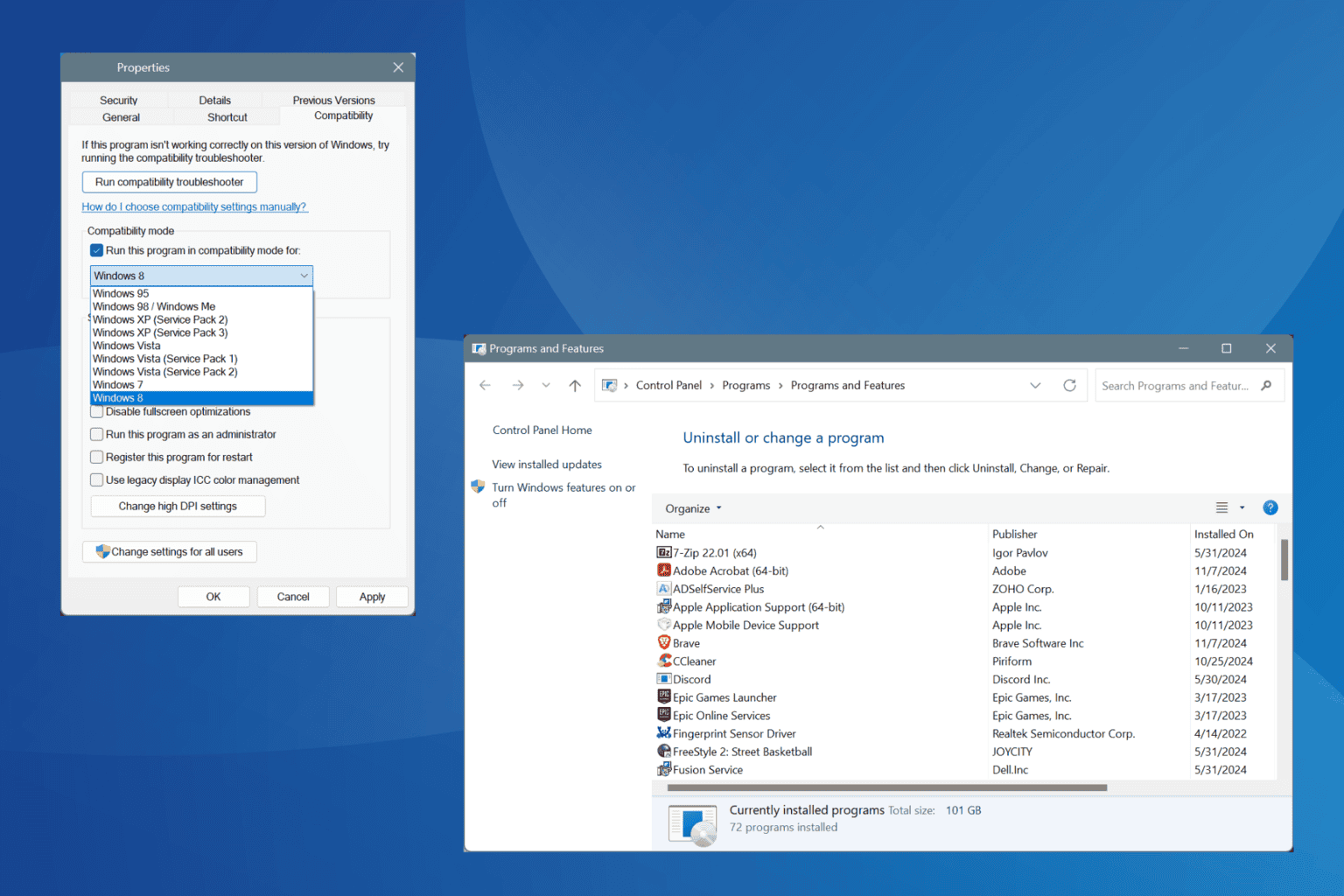Click the view layout icon
Image resolution: width=1344 pixels, height=896 pixels.
pyautogui.click(x=1221, y=507)
